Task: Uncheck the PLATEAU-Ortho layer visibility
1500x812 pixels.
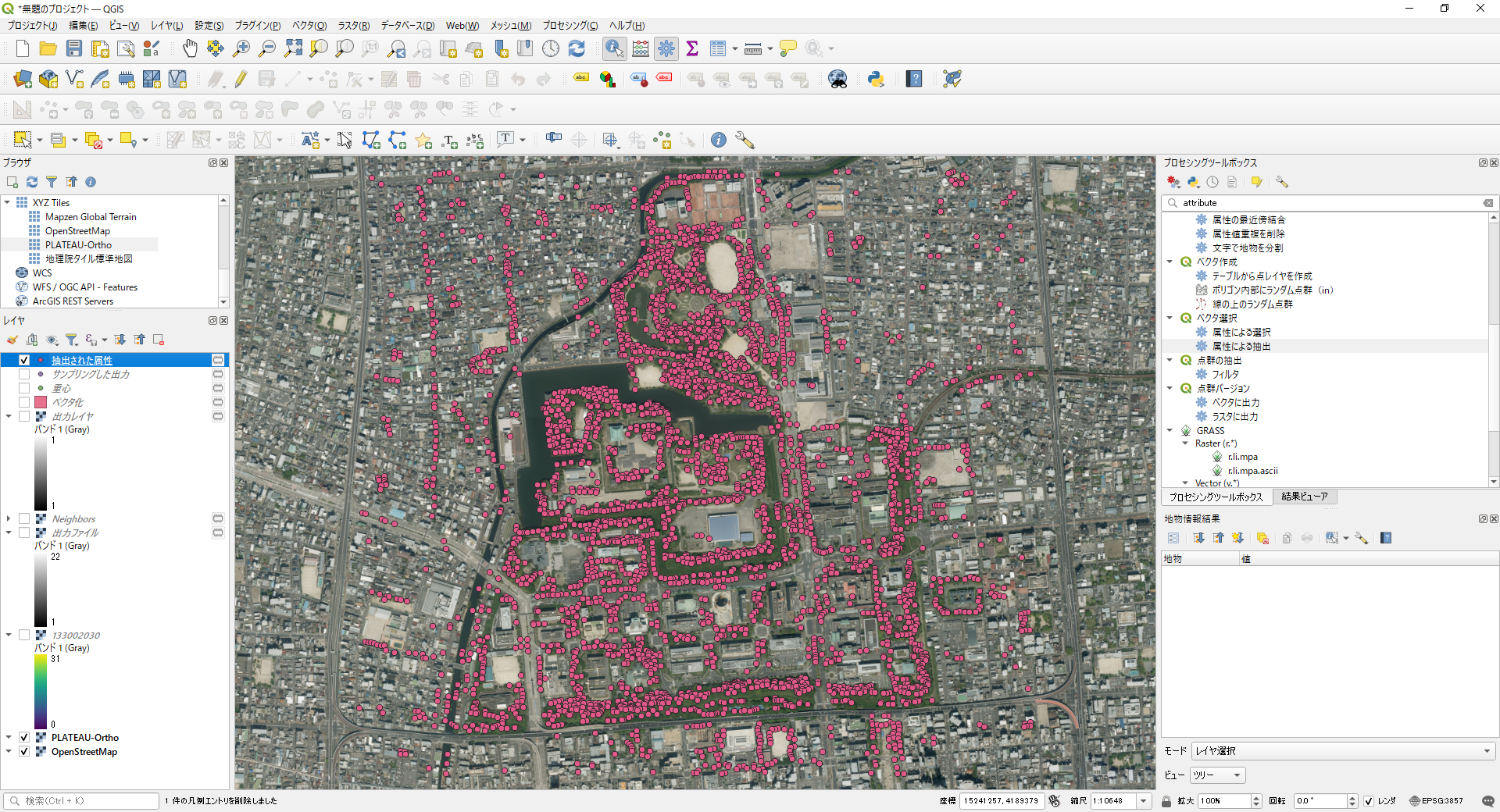Action: pyautogui.click(x=24, y=737)
